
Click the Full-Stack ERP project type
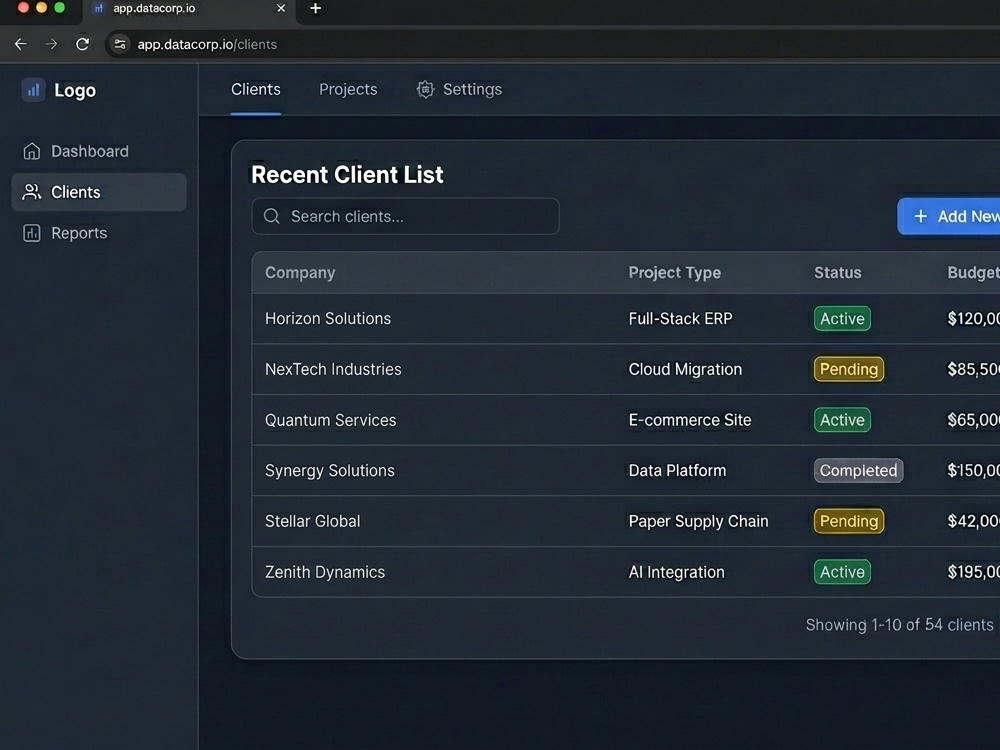coord(680,318)
